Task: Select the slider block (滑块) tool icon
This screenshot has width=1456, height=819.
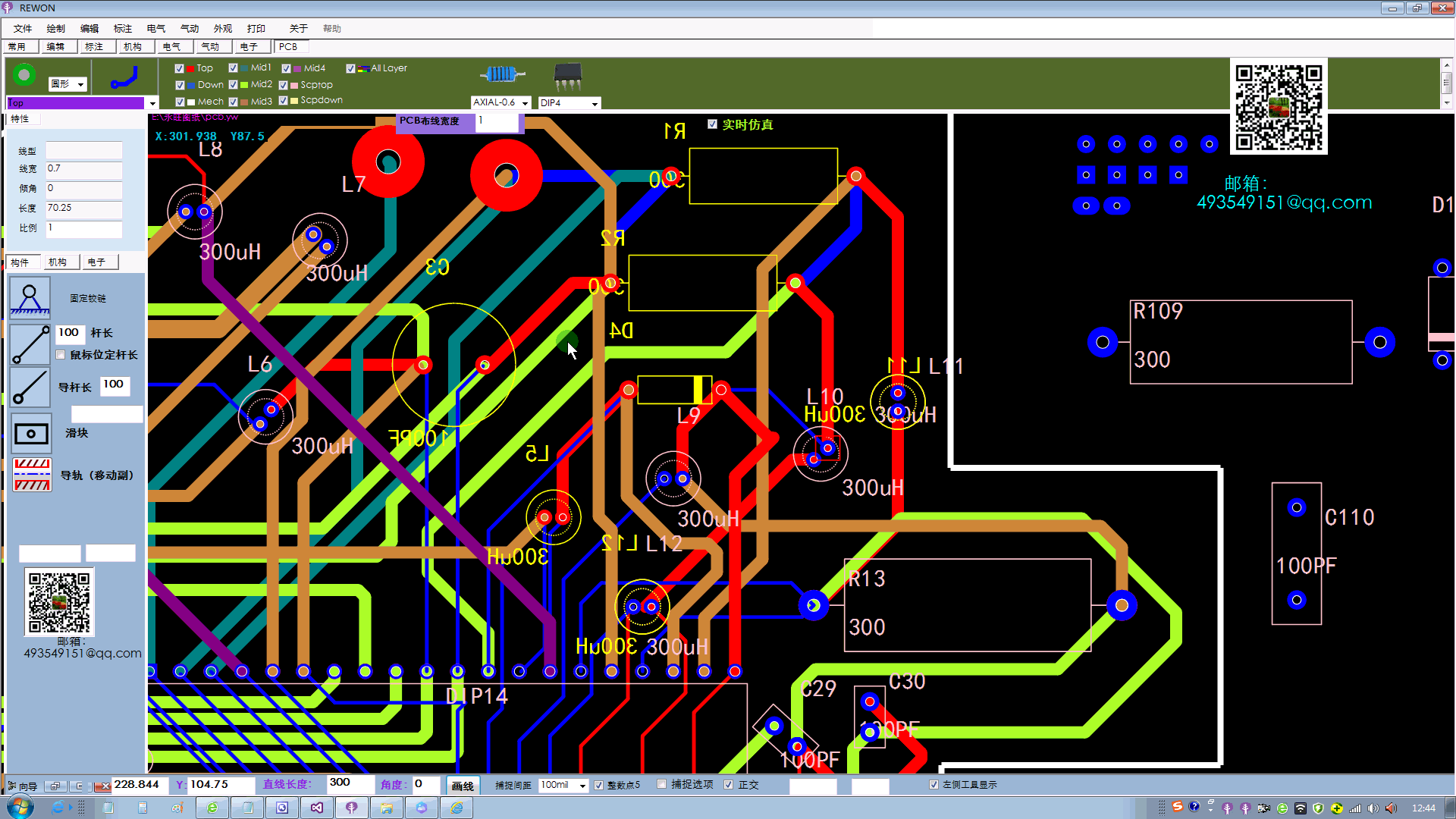Action: pos(31,433)
